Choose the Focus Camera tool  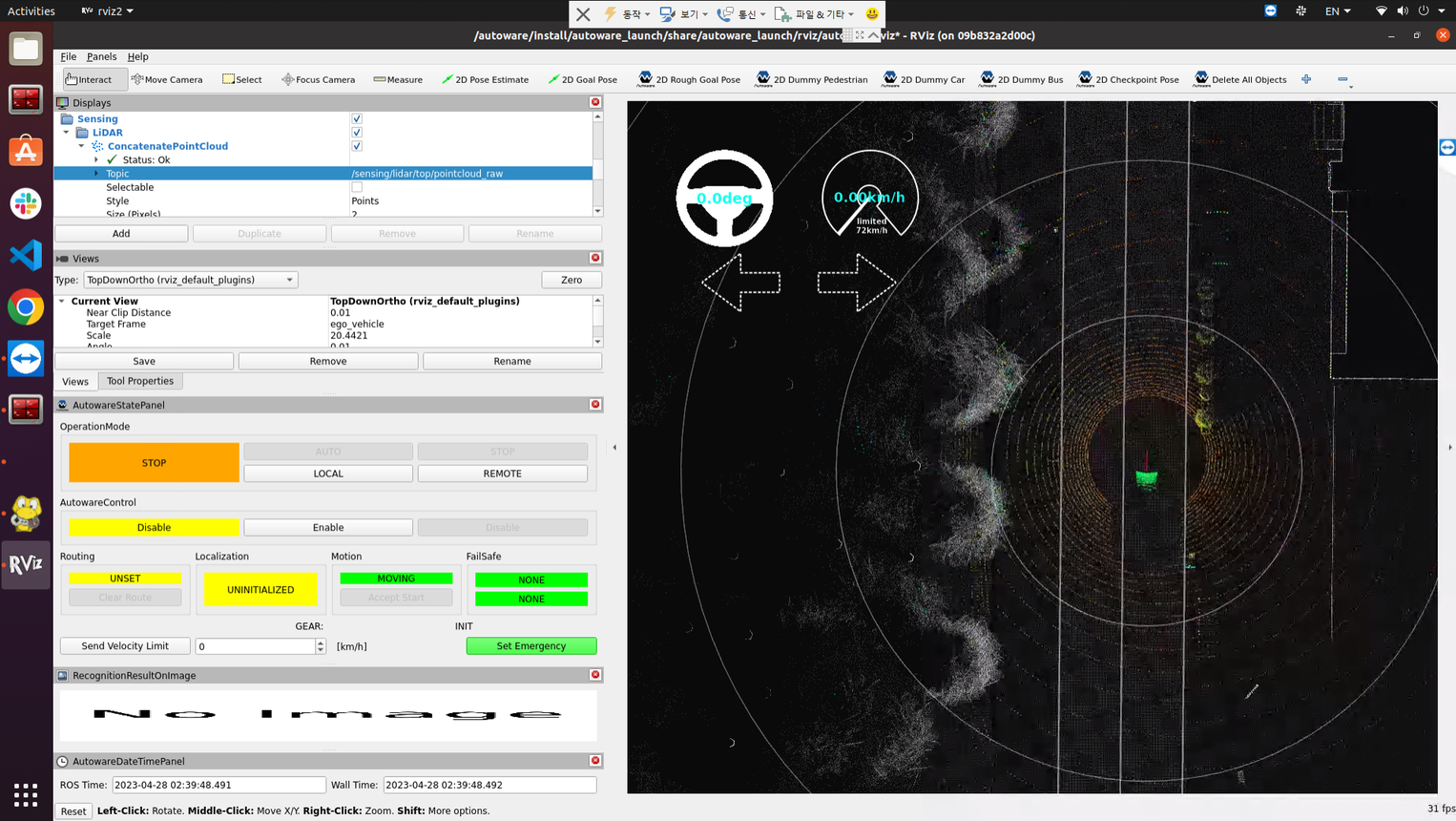[x=319, y=79]
